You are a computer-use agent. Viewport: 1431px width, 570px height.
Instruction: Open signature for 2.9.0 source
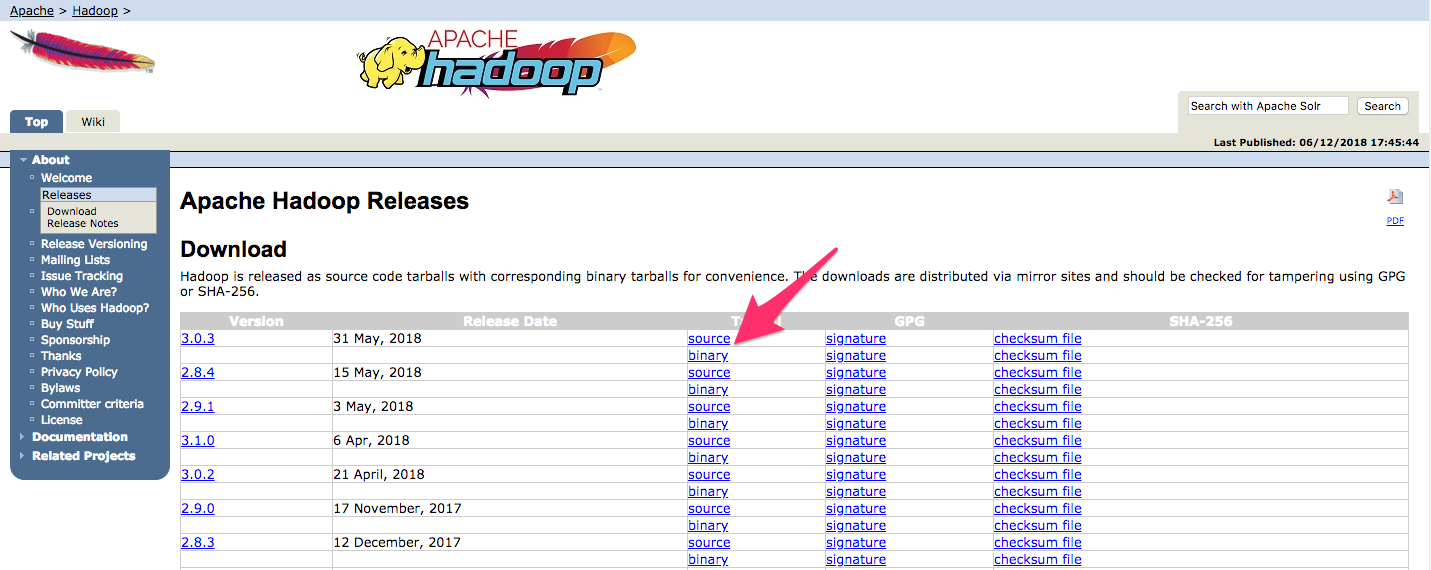tap(856, 508)
